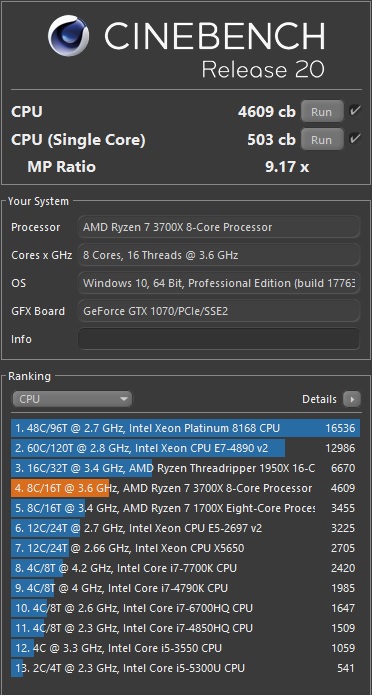
Task: Select the Core i7-7700K ranking entry
Action: tap(186, 568)
